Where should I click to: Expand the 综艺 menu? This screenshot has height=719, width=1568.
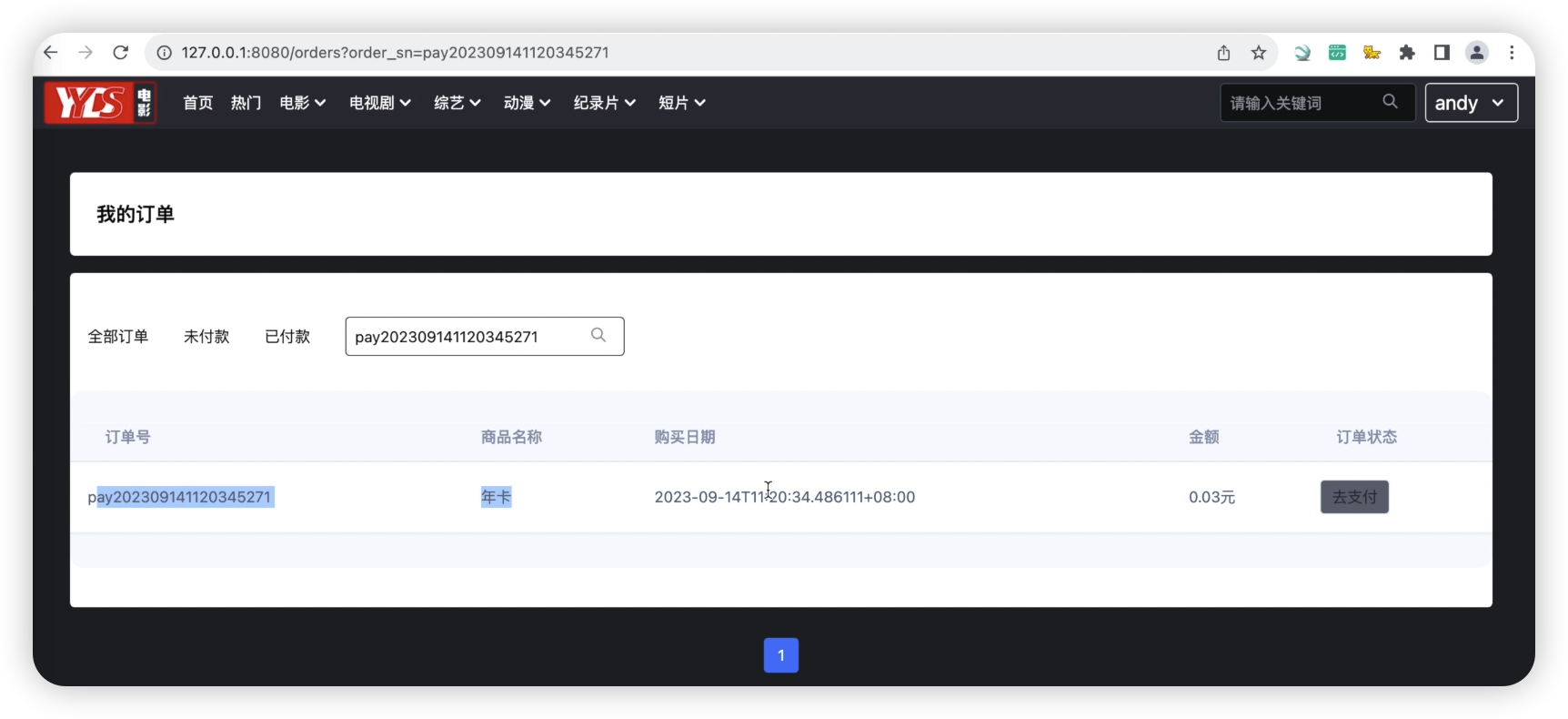click(x=457, y=103)
